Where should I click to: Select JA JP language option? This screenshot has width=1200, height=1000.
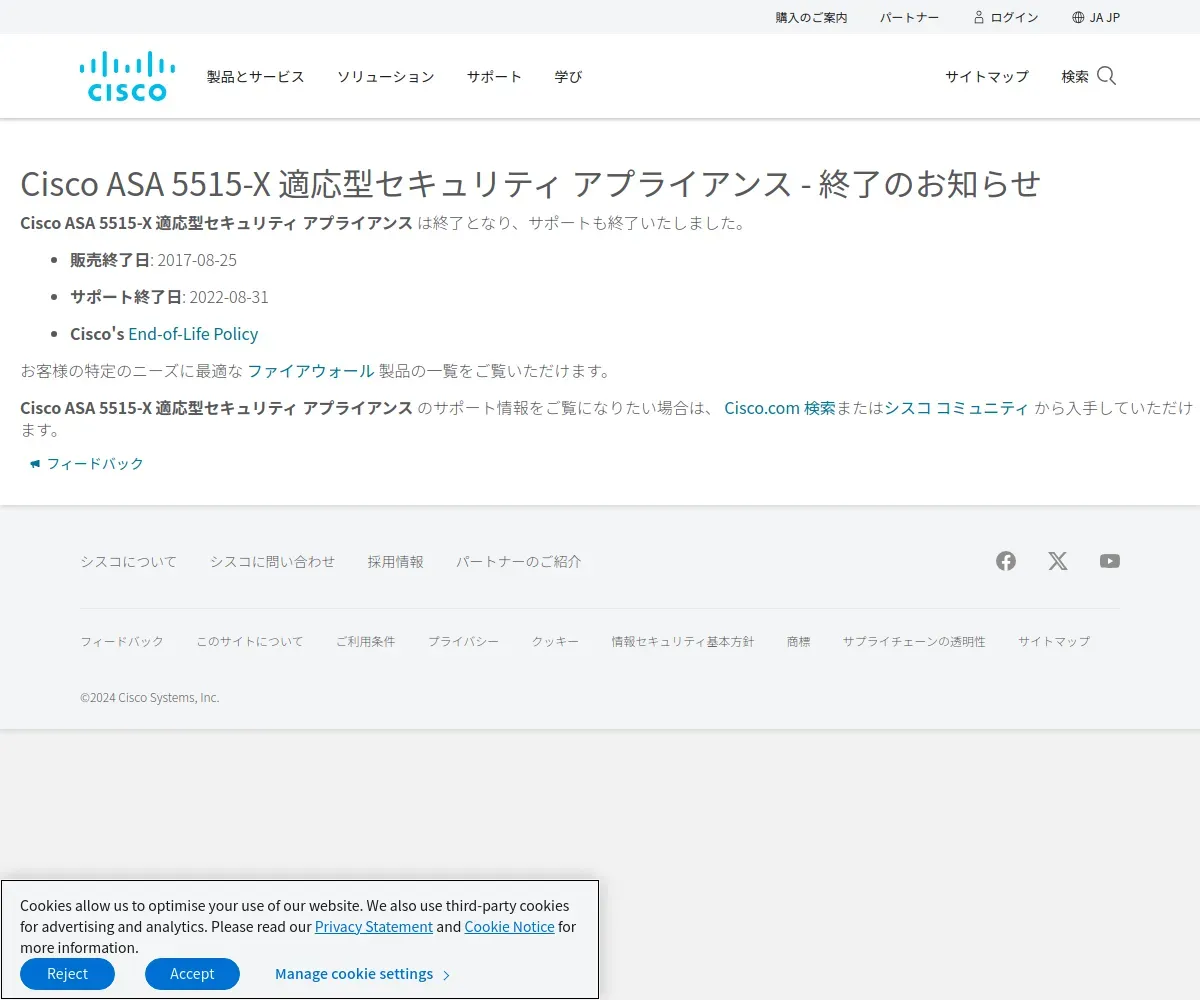1105,17
